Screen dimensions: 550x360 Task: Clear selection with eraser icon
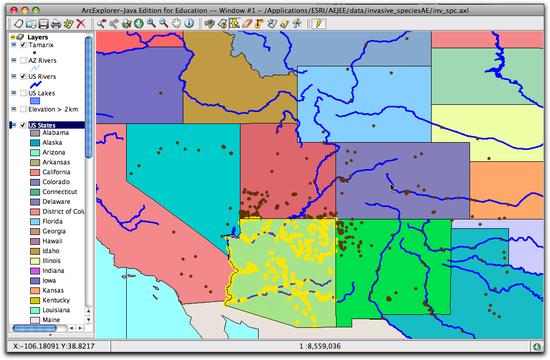tap(247, 24)
